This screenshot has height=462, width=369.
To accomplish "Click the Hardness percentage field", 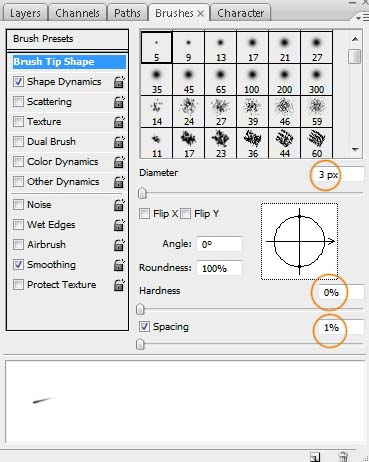I will [341, 292].
